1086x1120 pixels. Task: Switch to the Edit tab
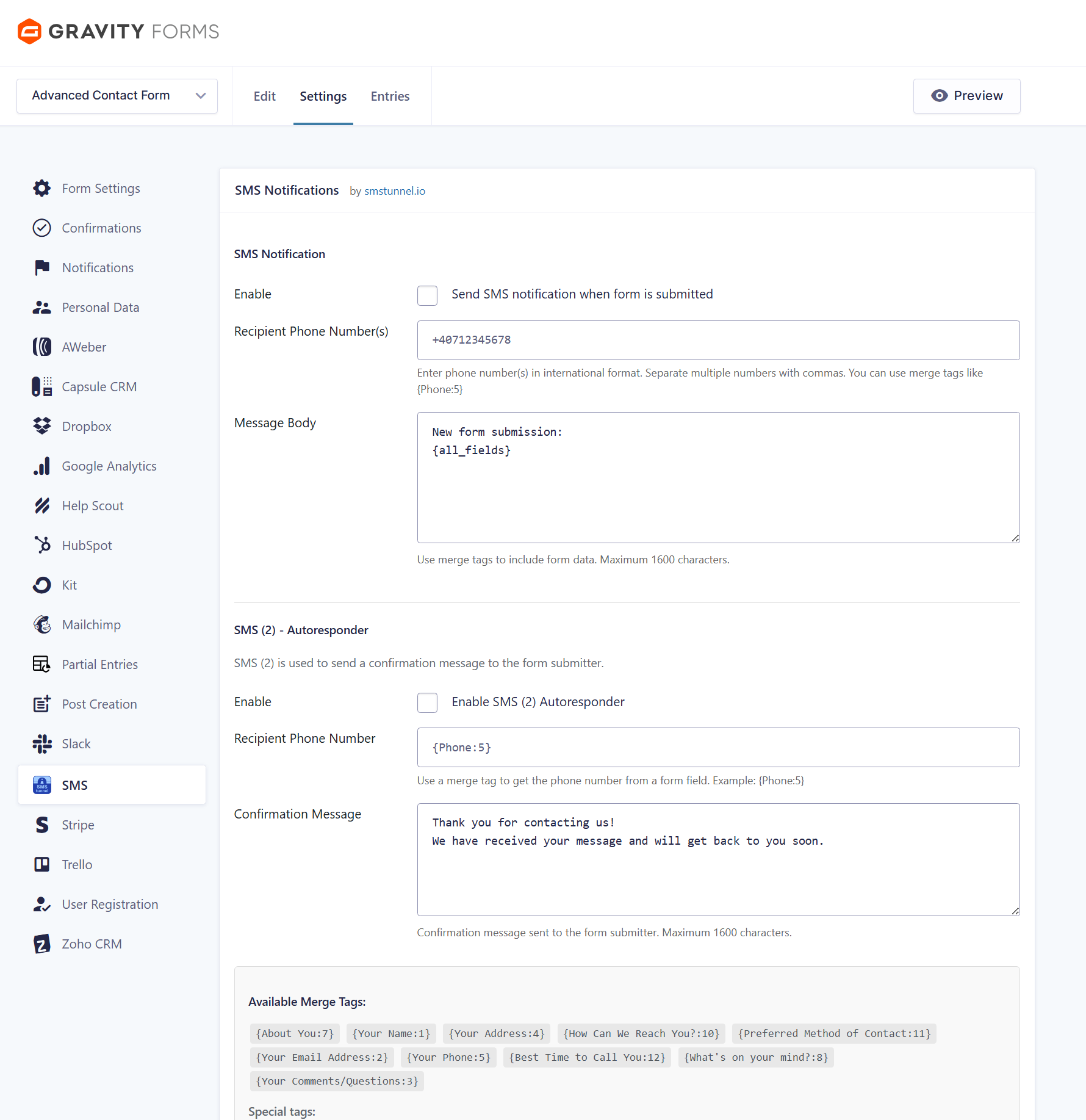tap(264, 96)
